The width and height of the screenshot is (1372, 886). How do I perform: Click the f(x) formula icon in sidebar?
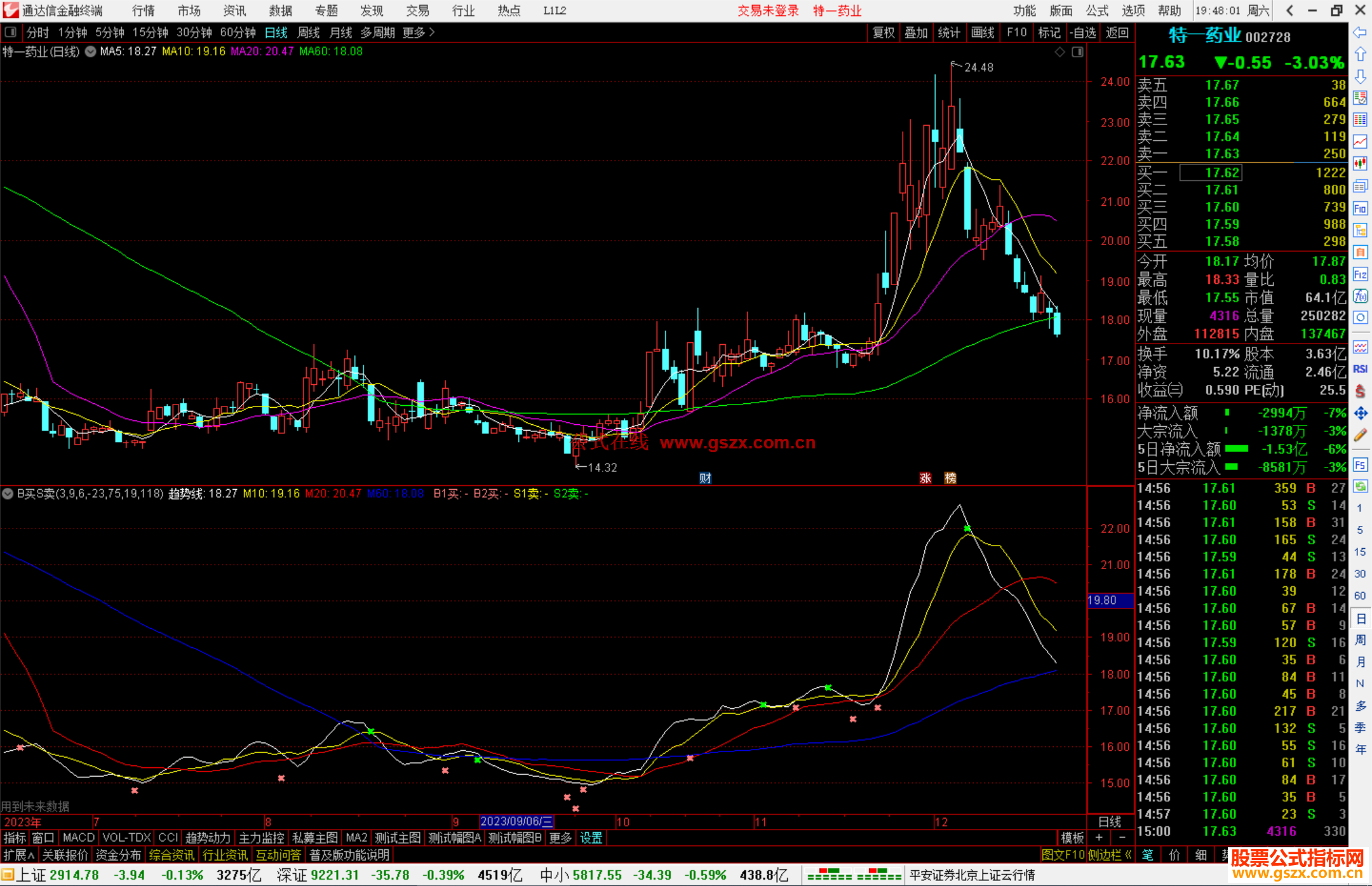coord(1360,296)
